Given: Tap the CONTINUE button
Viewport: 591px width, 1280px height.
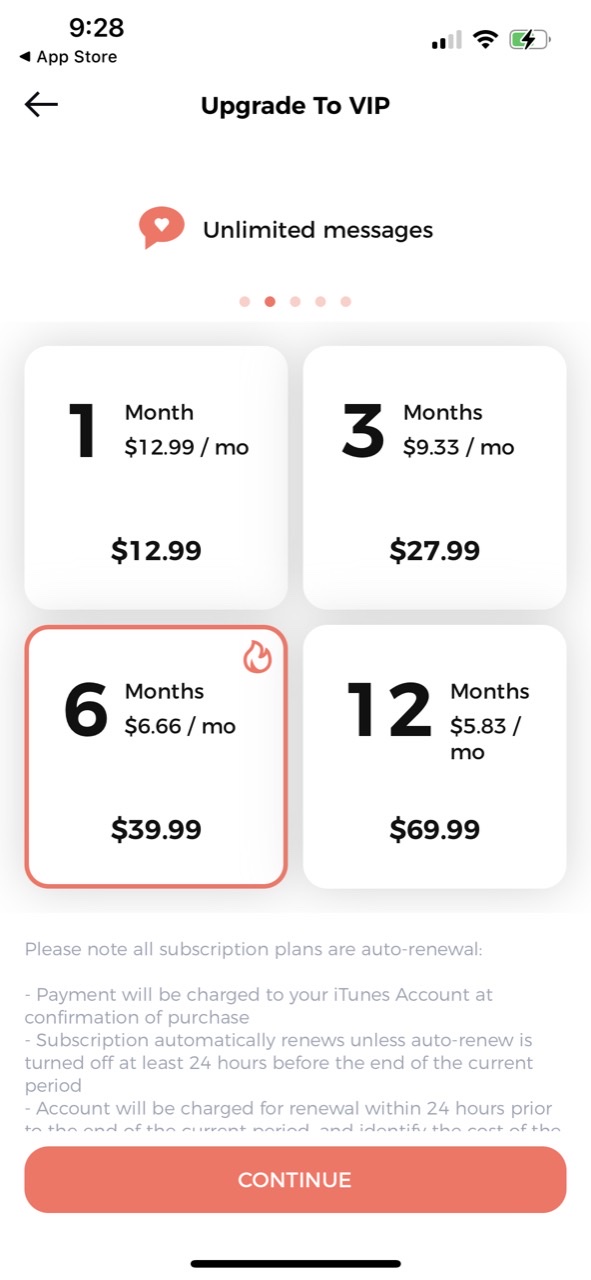Looking at the screenshot, I should coord(295,1180).
